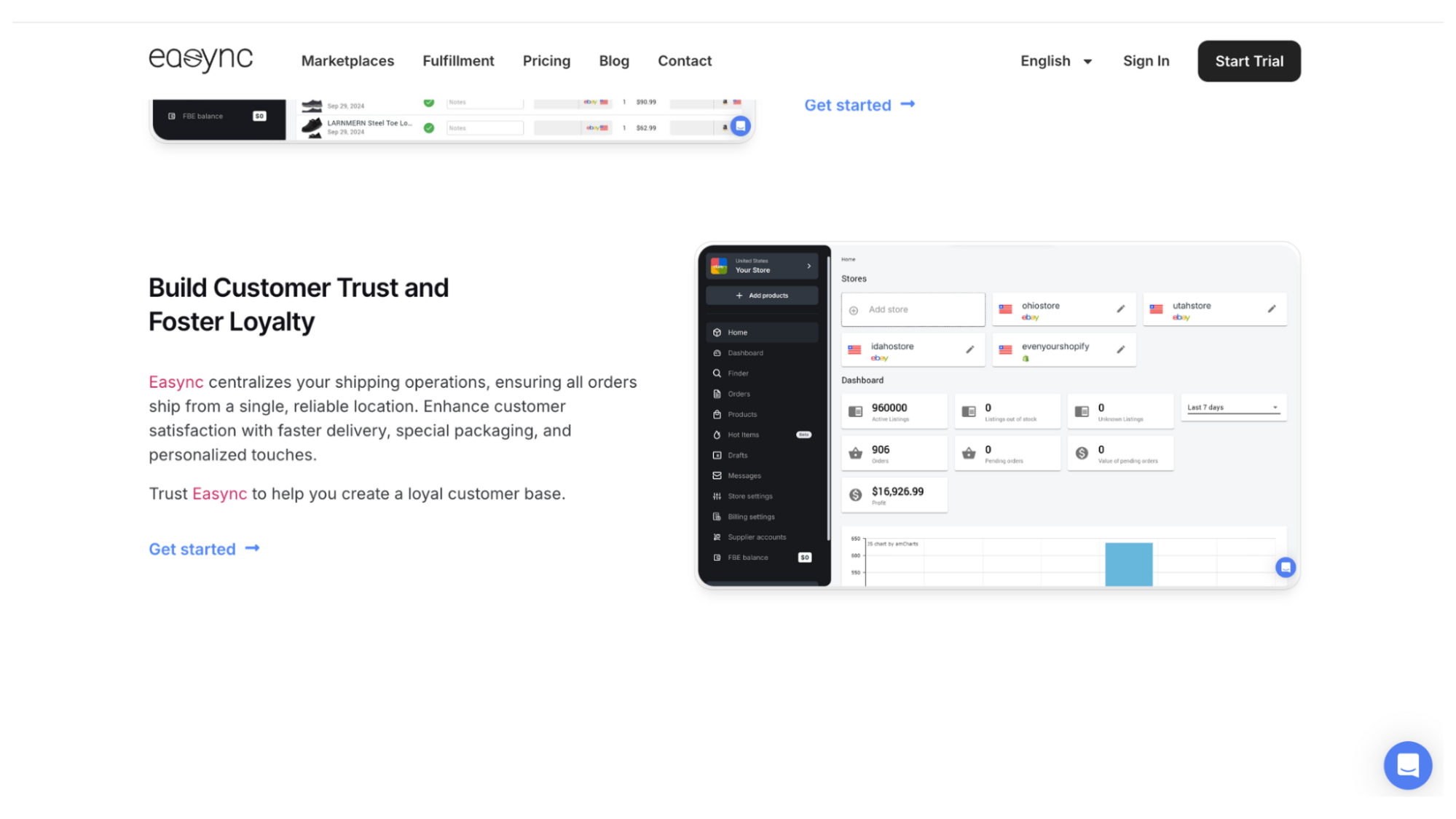This screenshot has width=1456, height=819.
Task: Click the Hot Items flame icon
Action: [717, 435]
